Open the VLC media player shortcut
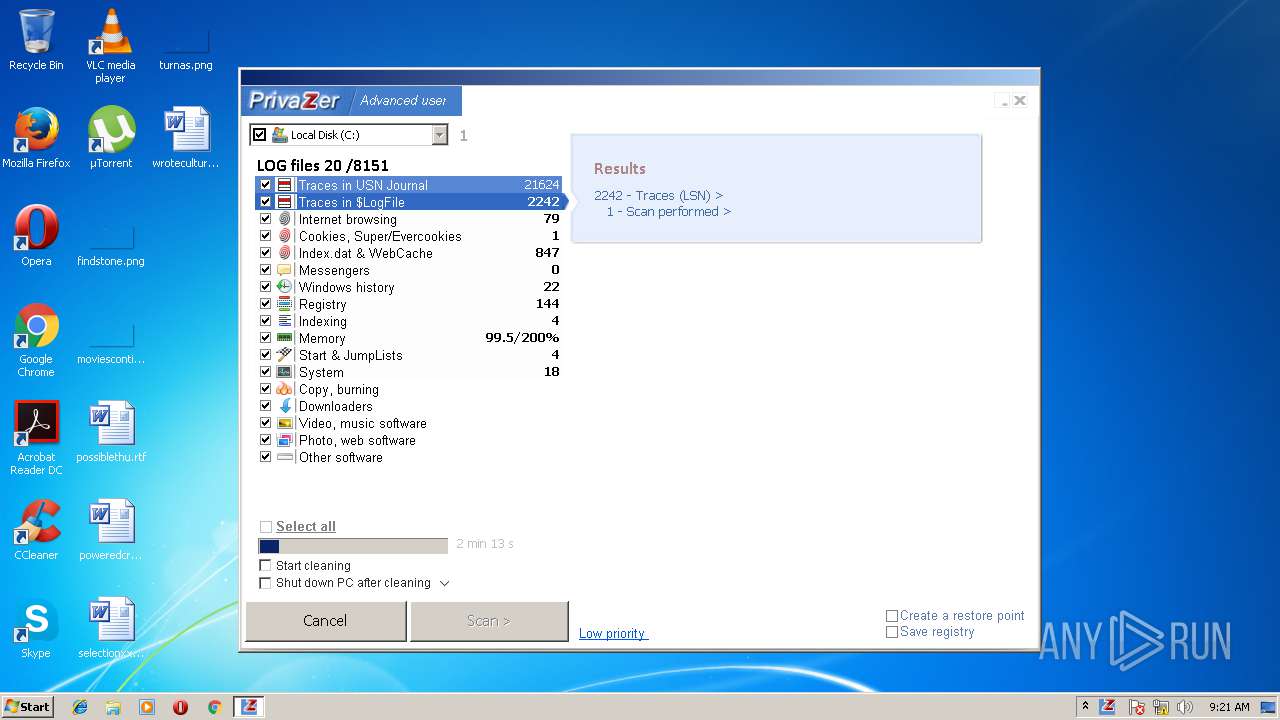The width and height of the screenshot is (1280, 720). click(x=111, y=46)
